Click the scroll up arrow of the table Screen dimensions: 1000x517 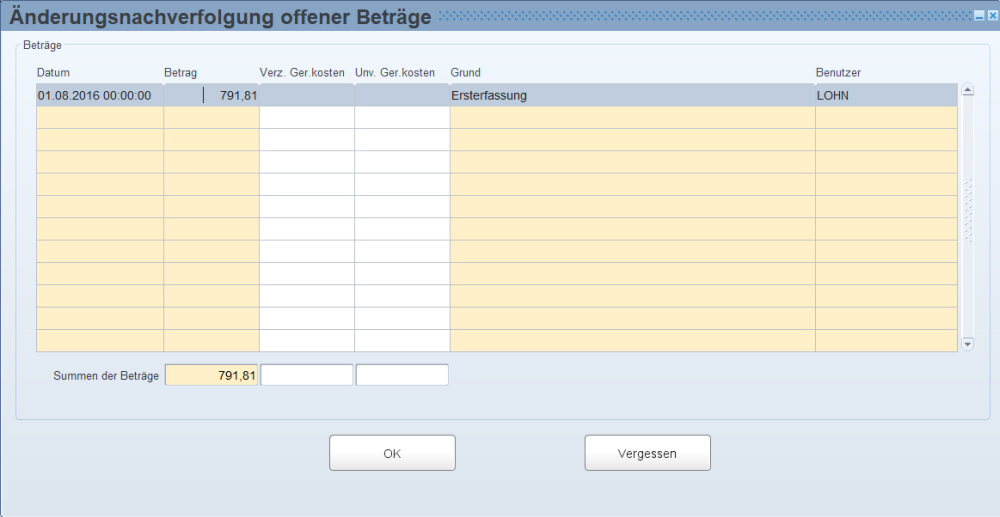[x=967, y=90]
